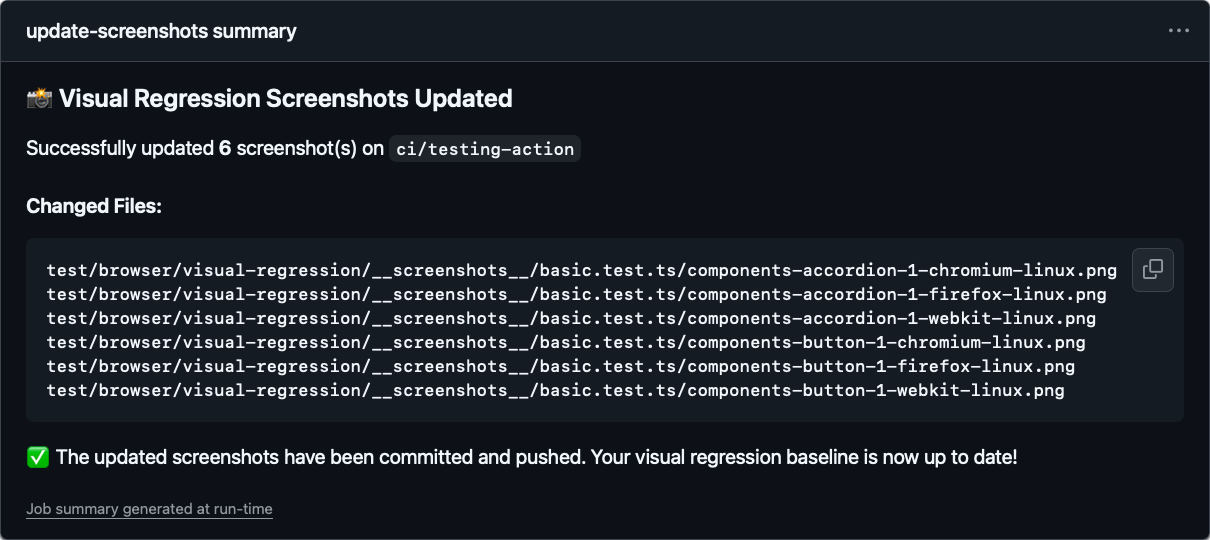
Task: Select the components-button-1-chromium-linux.png file path
Action: 566,343
